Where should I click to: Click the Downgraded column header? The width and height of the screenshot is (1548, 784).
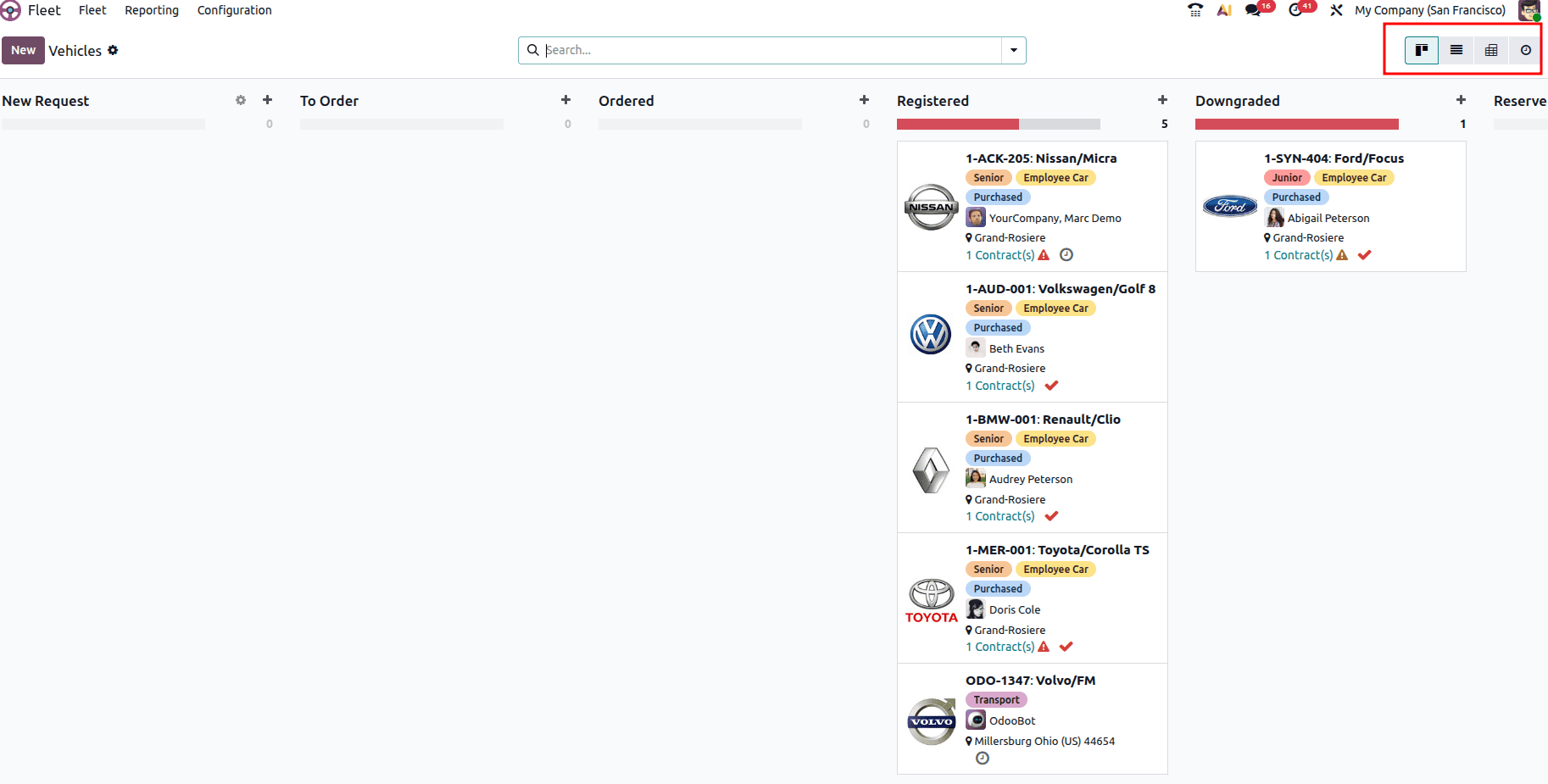pos(1238,101)
